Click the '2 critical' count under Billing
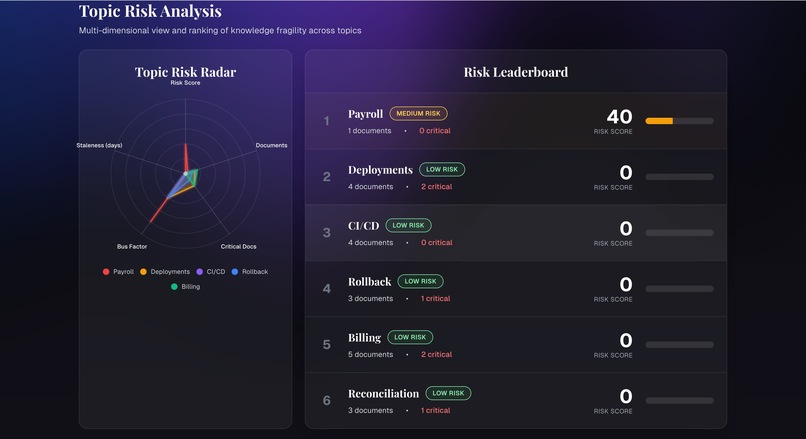Viewport: 806px width, 439px height. coord(436,355)
